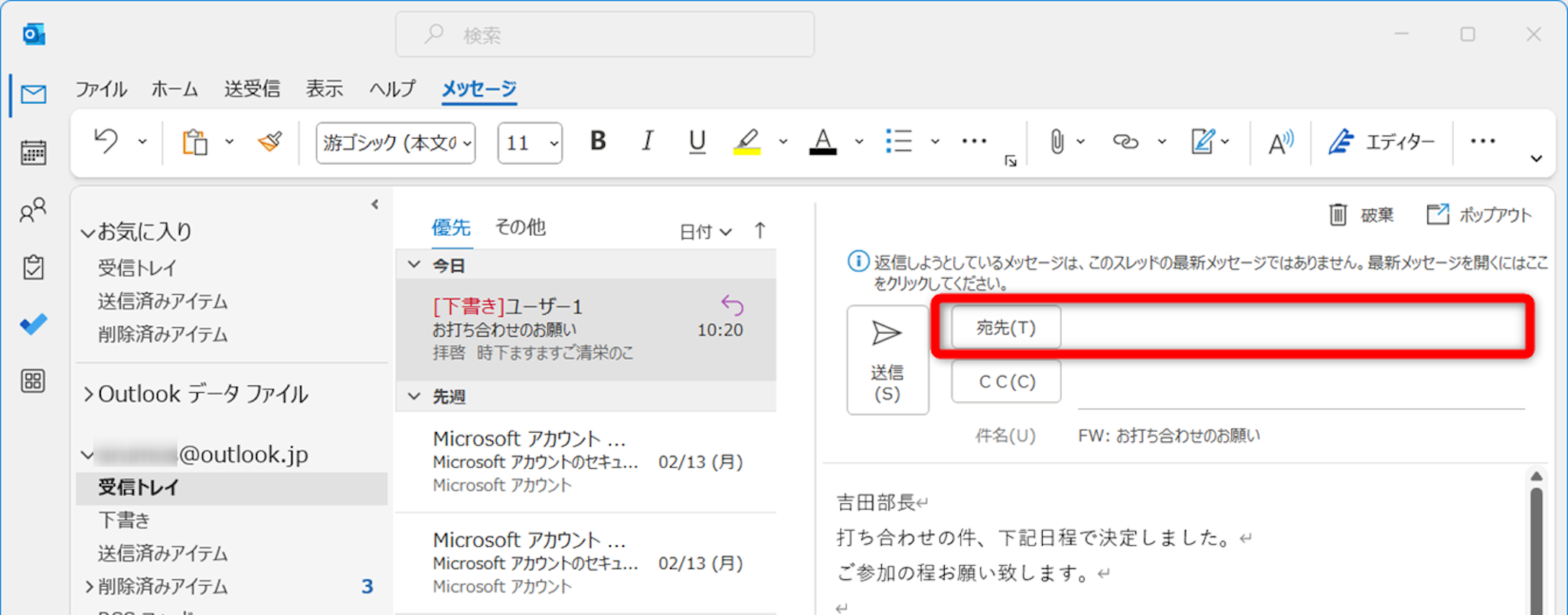Toggle underline formatting
1568x615 pixels.
[697, 142]
